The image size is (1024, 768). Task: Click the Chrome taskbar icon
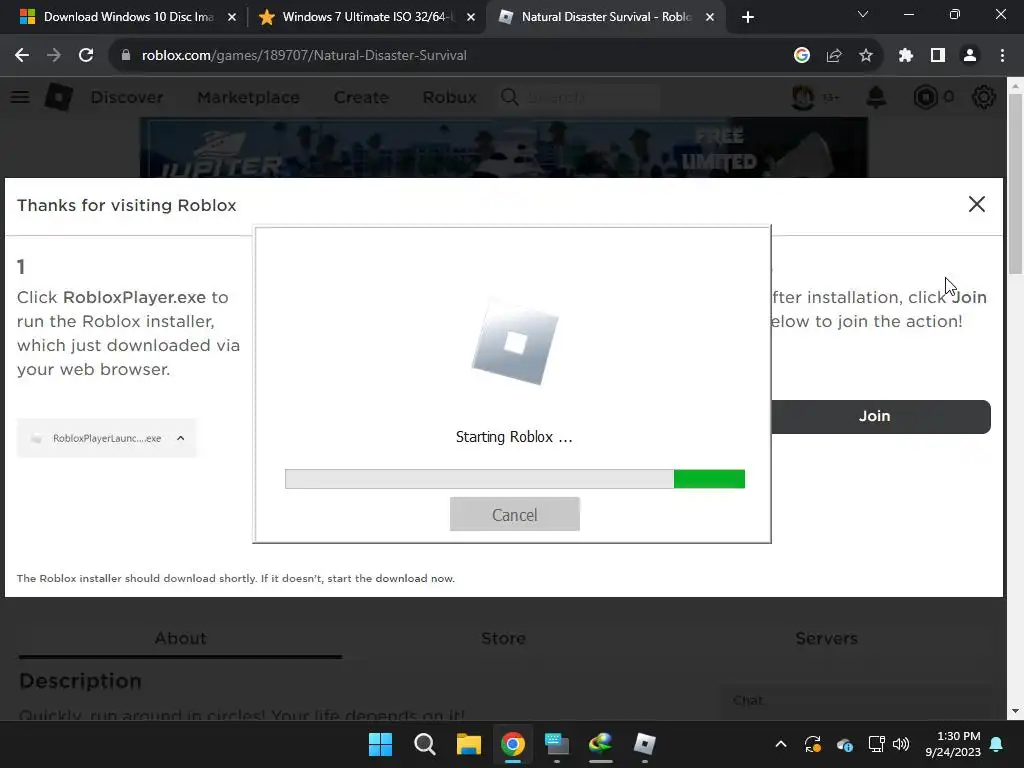pyautogui.click(x=513, y=744)
